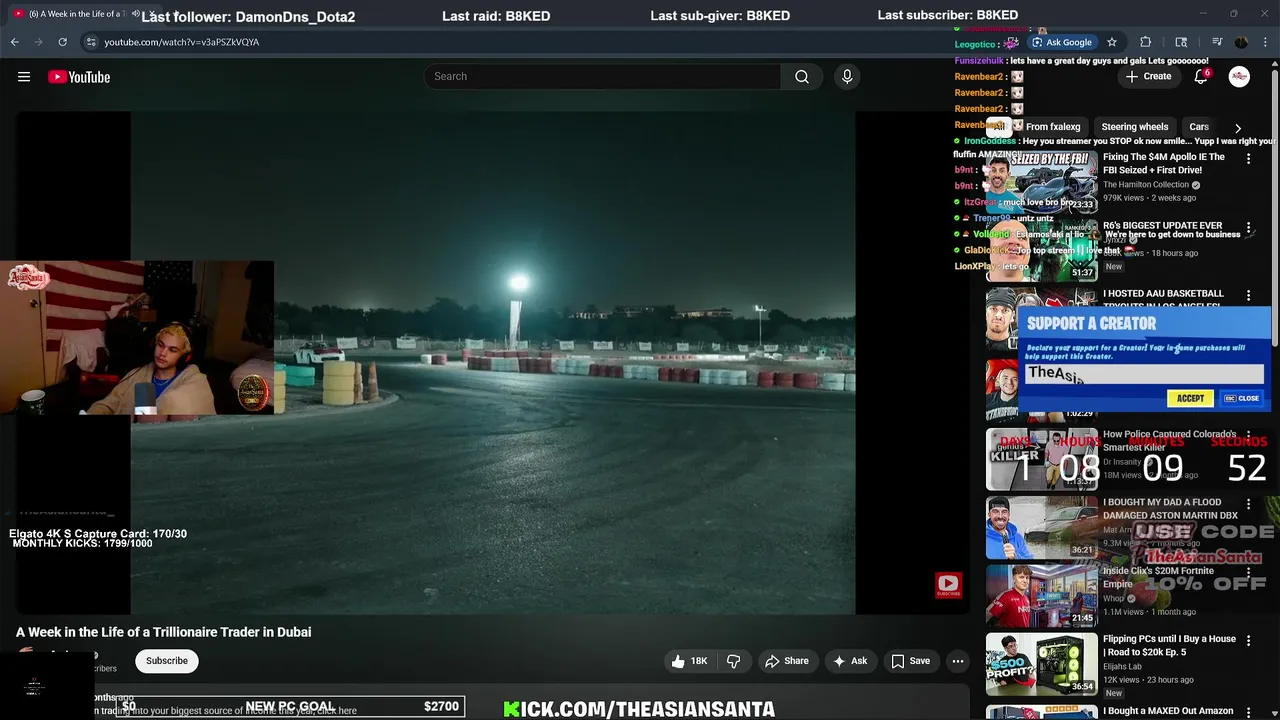Share the video
This screenshot has width=1280, height=720.
pyautogui.click(x=786, y=661)
